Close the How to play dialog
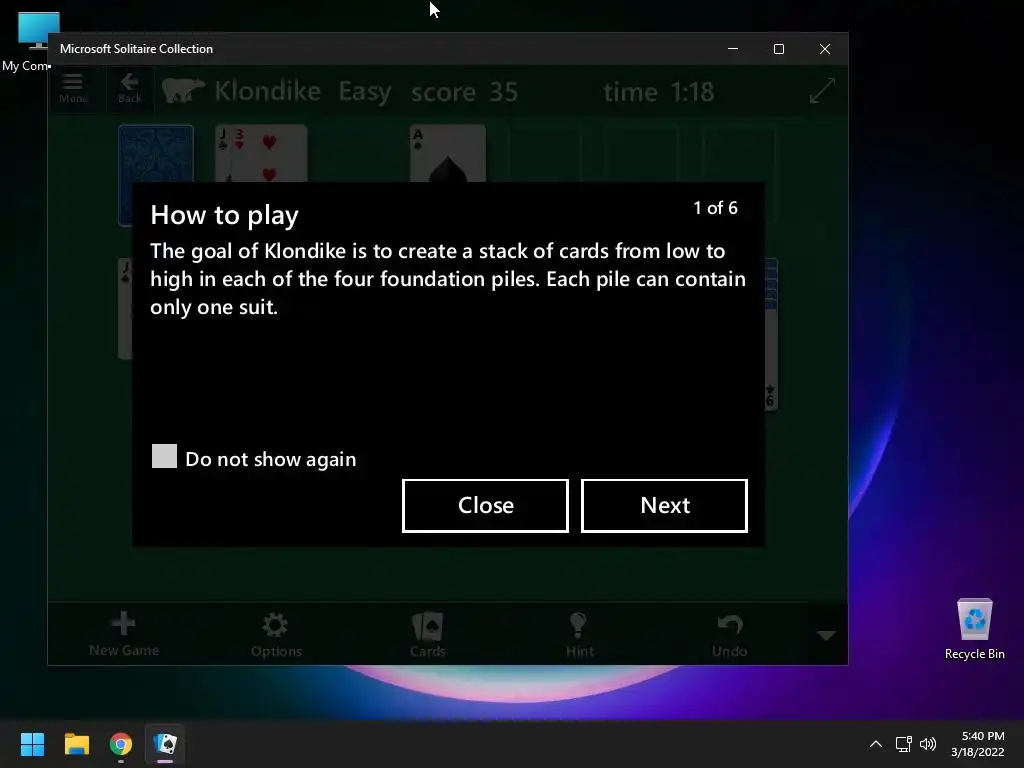This screenshot has height=768, width=1024. tap(485, 505)
